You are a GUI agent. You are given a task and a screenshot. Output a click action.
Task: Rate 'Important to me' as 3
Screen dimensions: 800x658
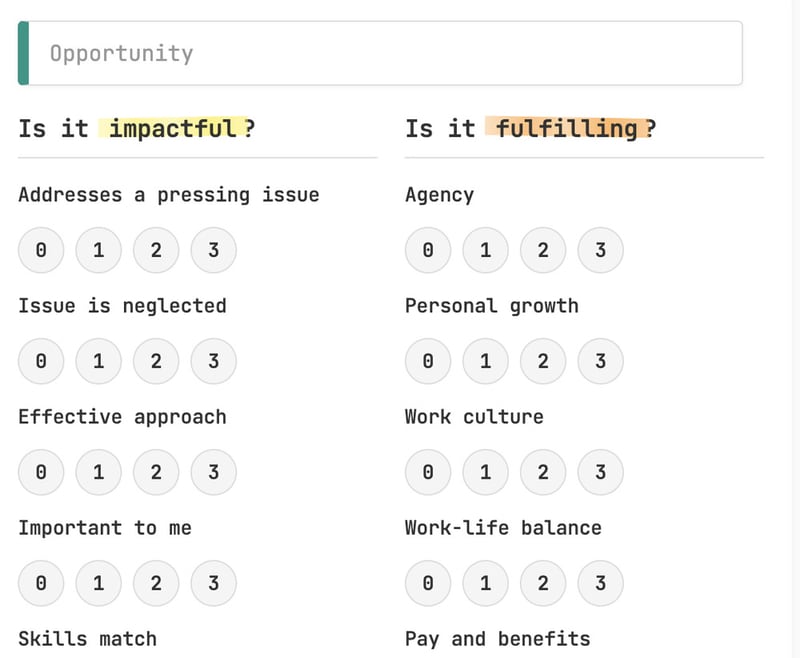point(213,583)
